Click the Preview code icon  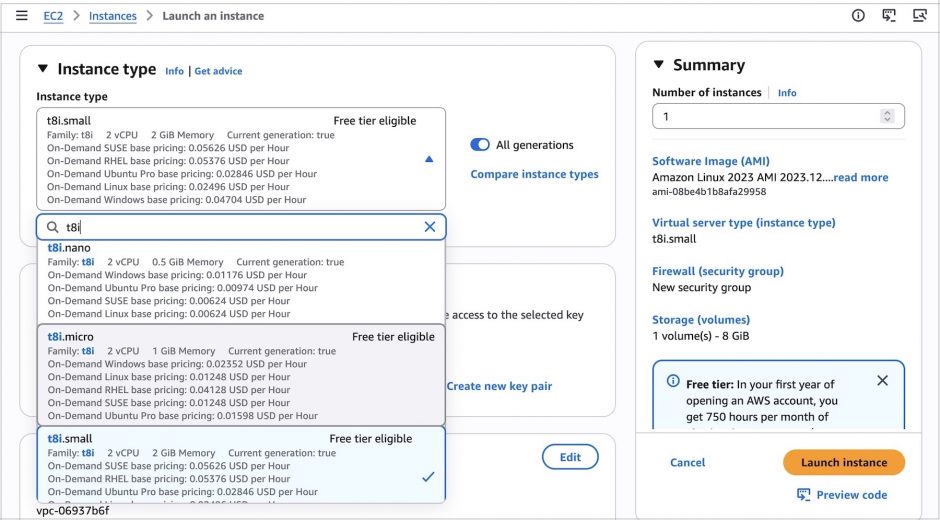coord(803,495)
